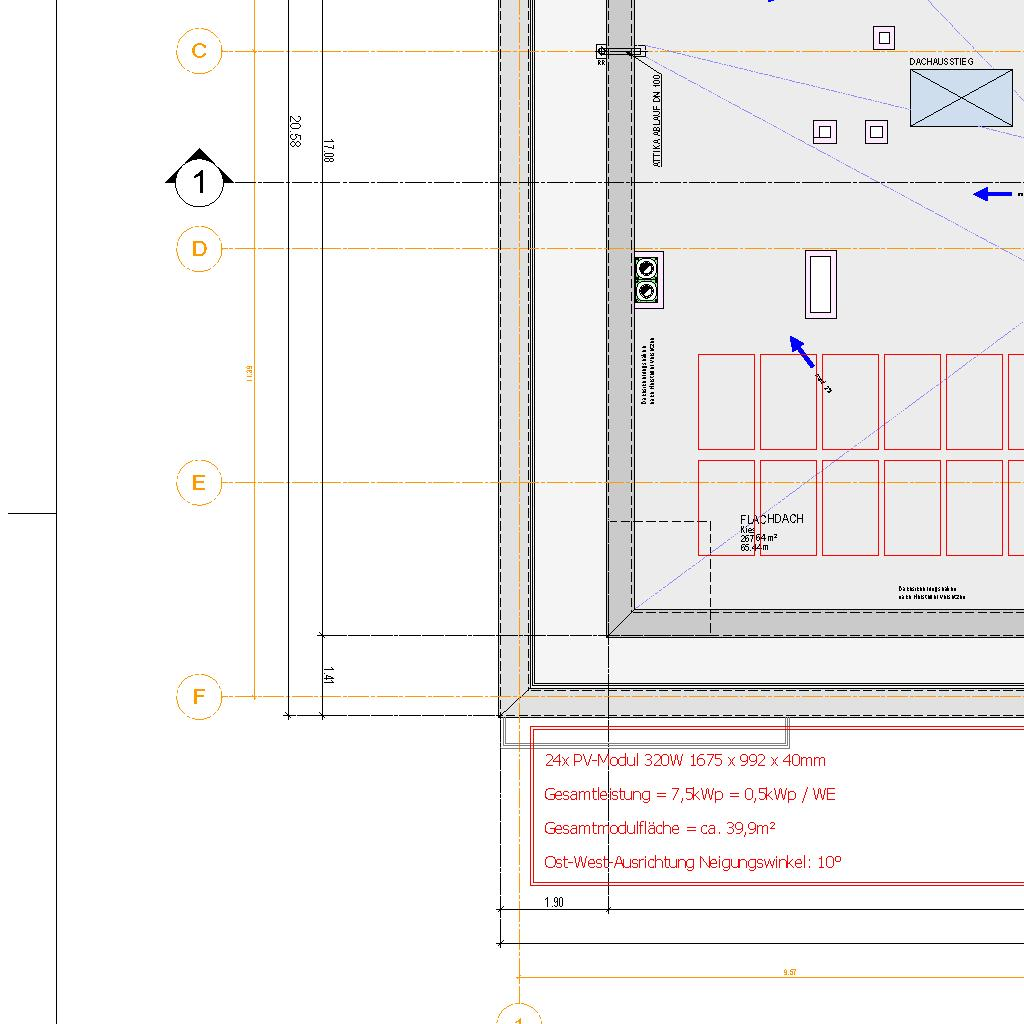Click the blue left-pointing arrow at right edge
The width and height of the screenshot is (1024, 1024).
click(993, 194)
